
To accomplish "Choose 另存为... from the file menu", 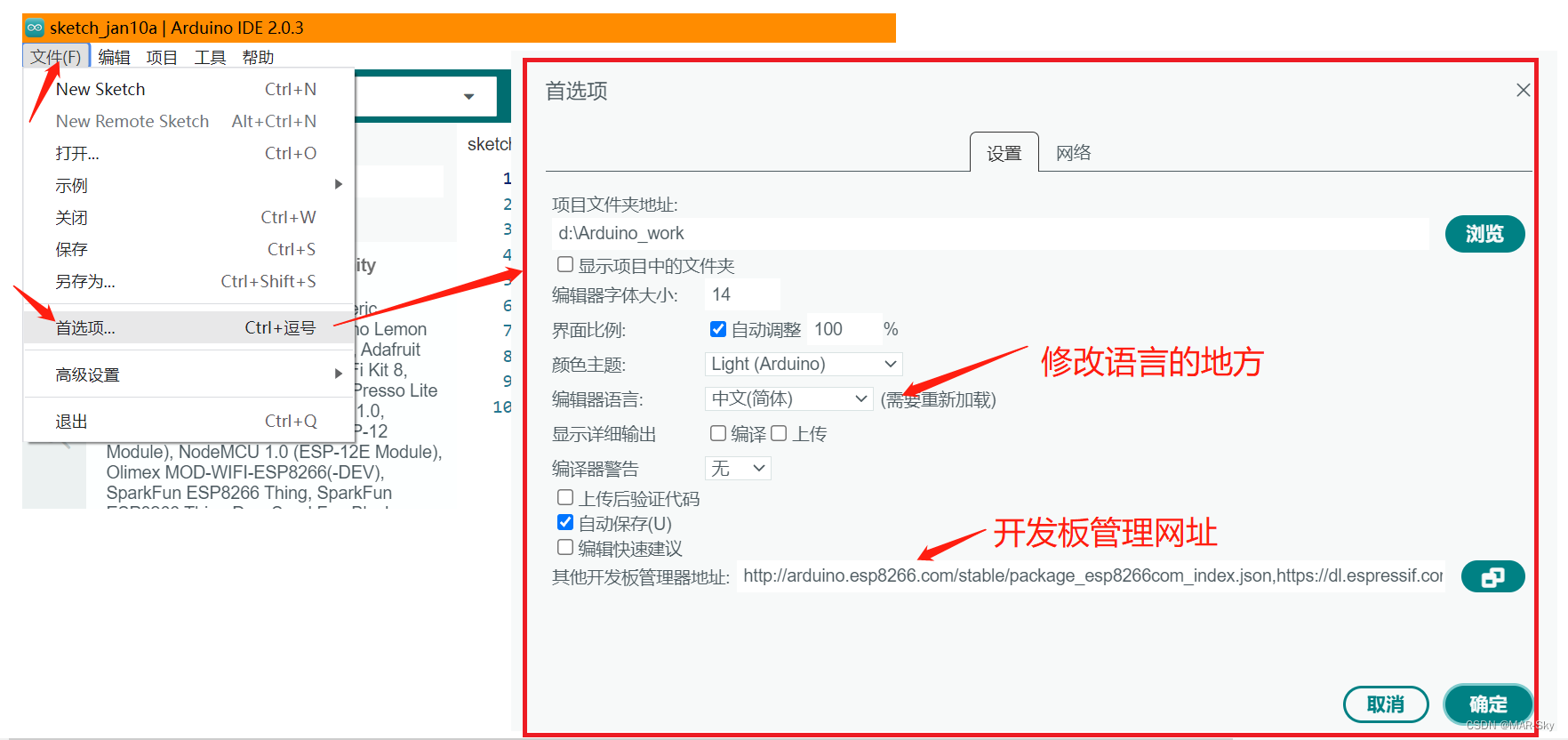I will [x=188, y=281].
